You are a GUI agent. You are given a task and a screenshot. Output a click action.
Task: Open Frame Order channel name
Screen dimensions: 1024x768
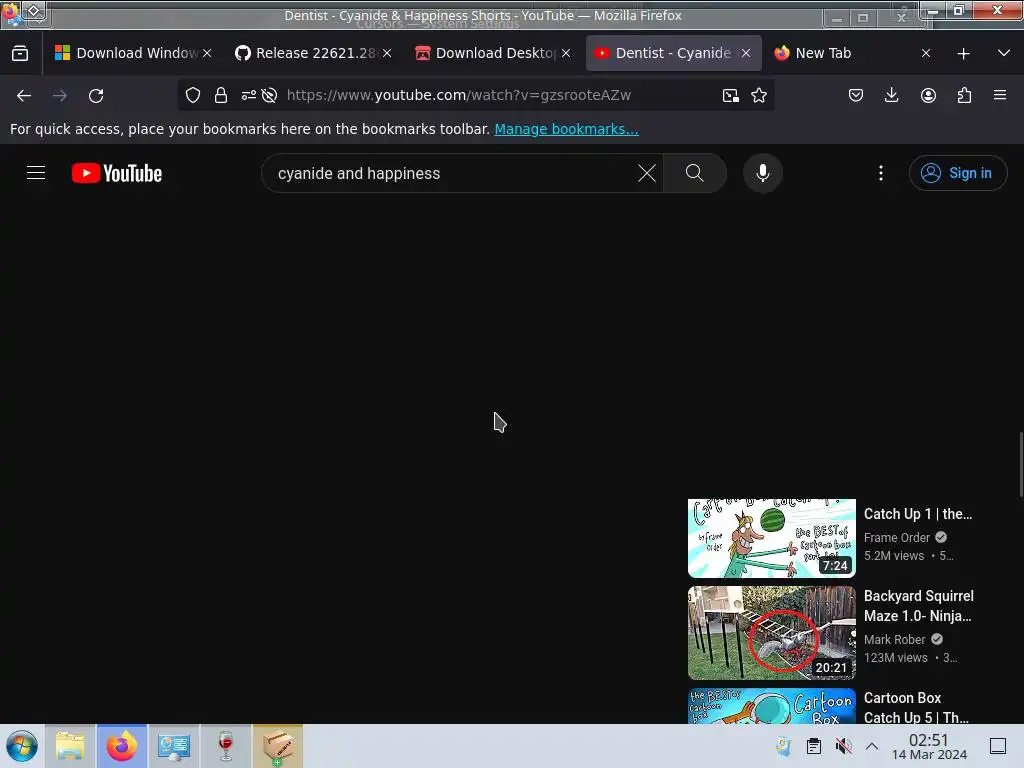896,537
